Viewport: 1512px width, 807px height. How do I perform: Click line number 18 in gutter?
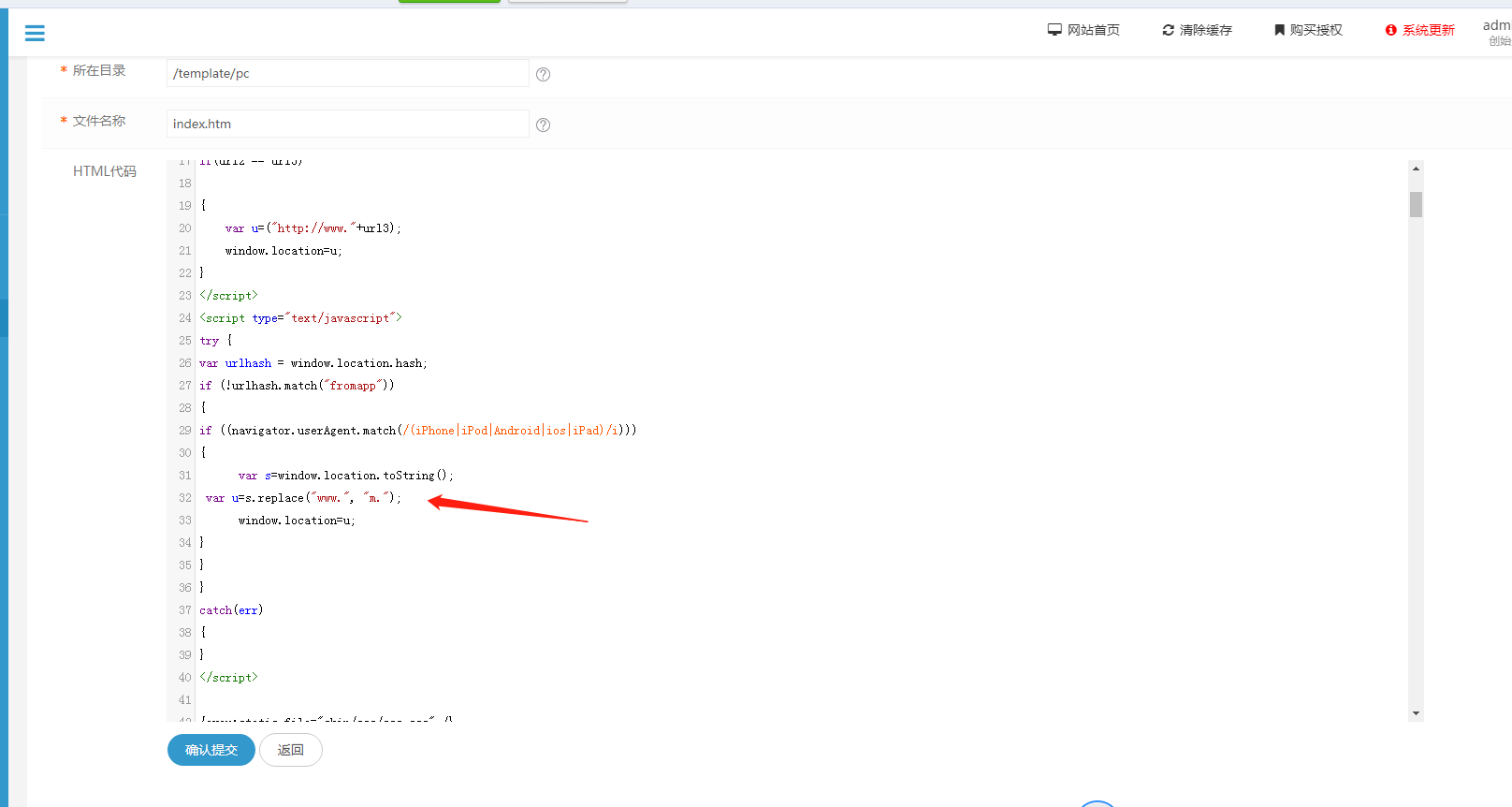tap(184, 183)
